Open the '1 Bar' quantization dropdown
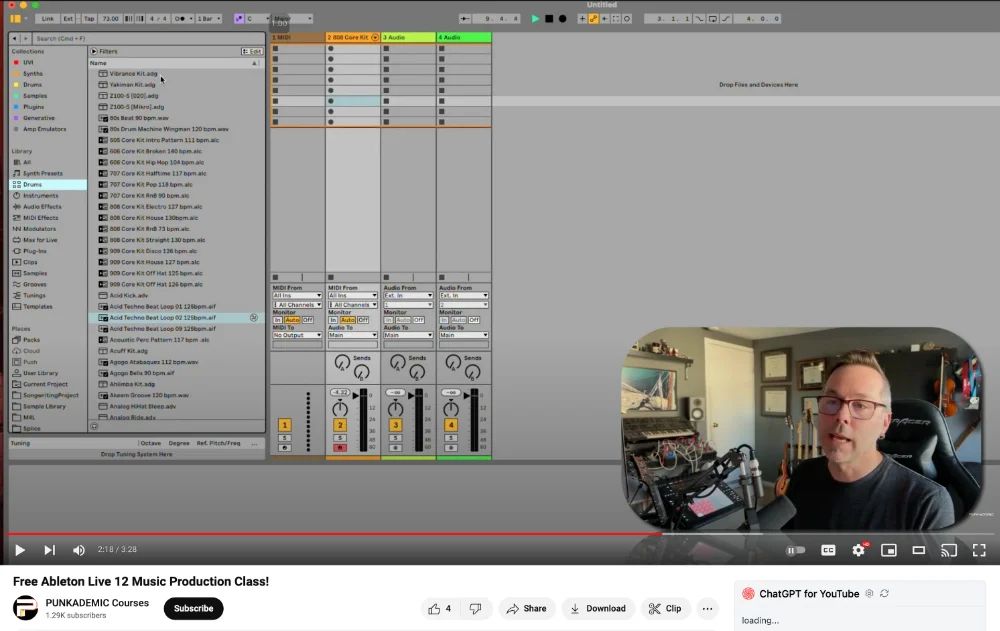This screenshot has height=631, width=1000. click(209, 17)
